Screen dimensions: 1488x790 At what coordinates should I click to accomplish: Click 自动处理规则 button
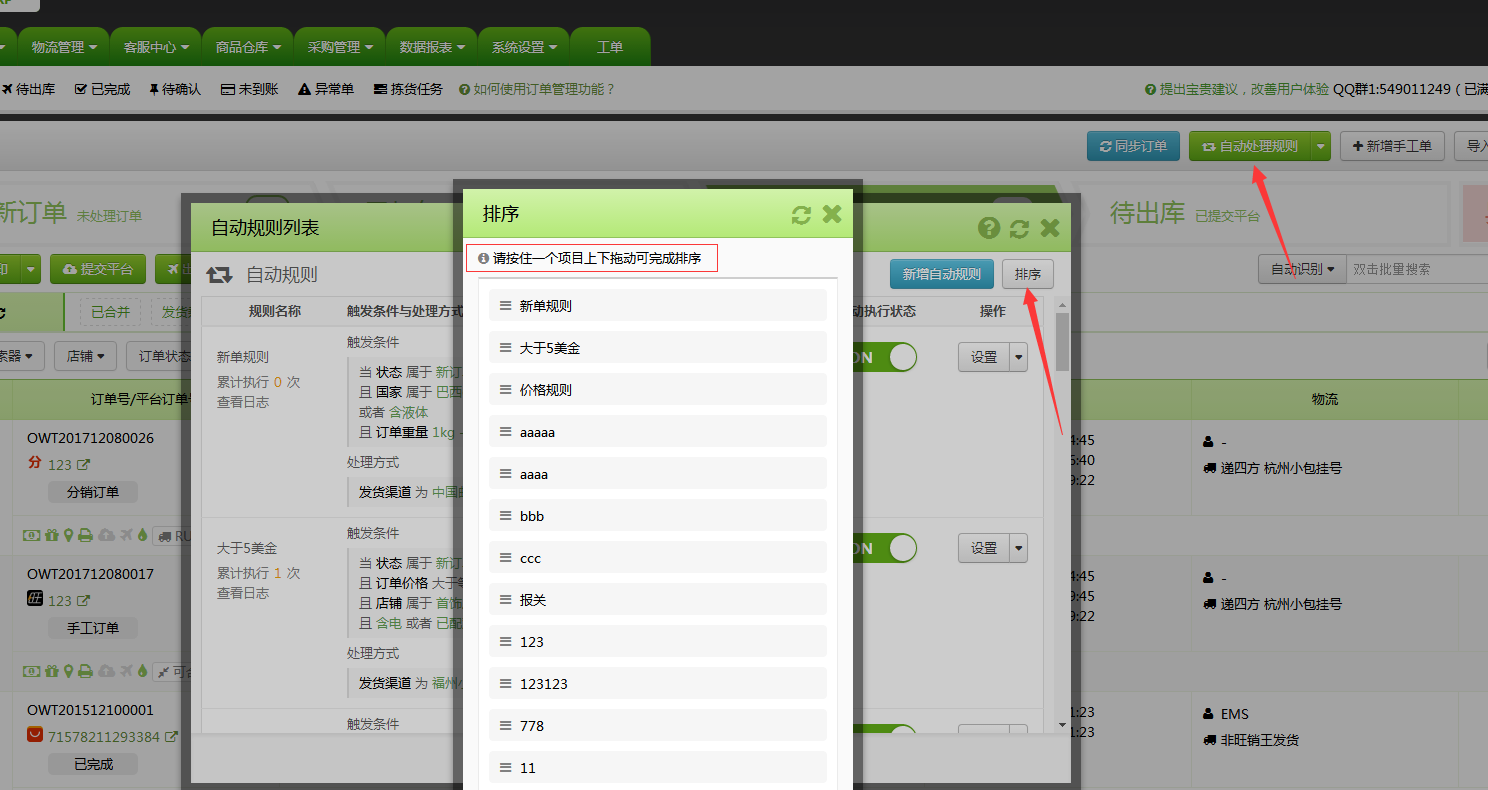(1251, 146)
